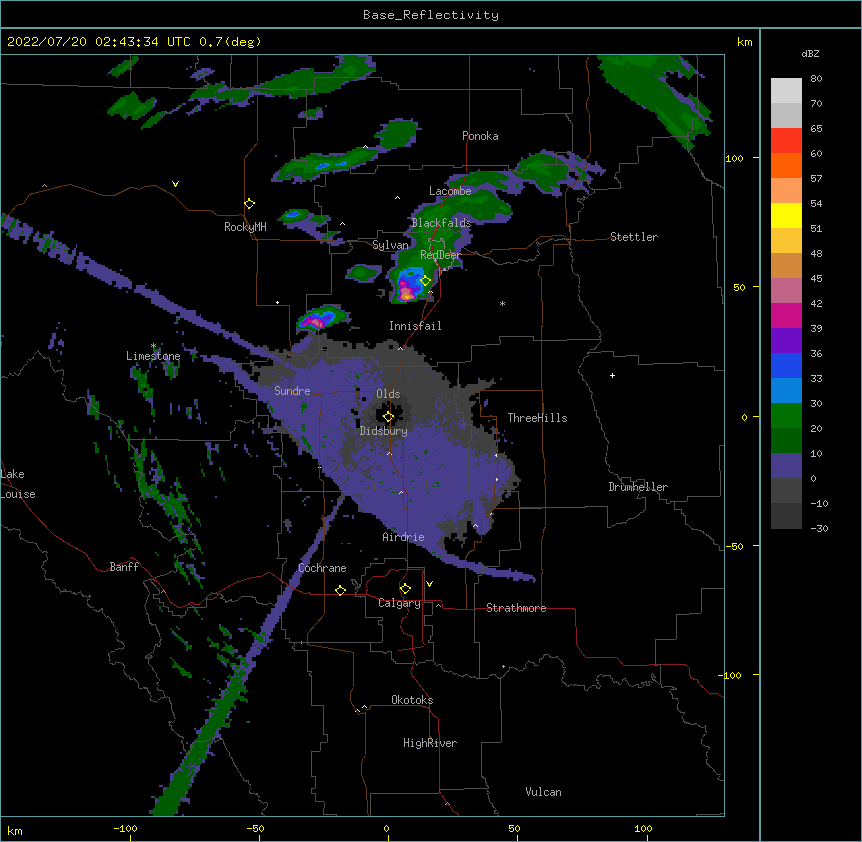The width and height of the screenshot is (862, 842).
Task: Click the Lacombe city label
Action: [x=450, y=191]
